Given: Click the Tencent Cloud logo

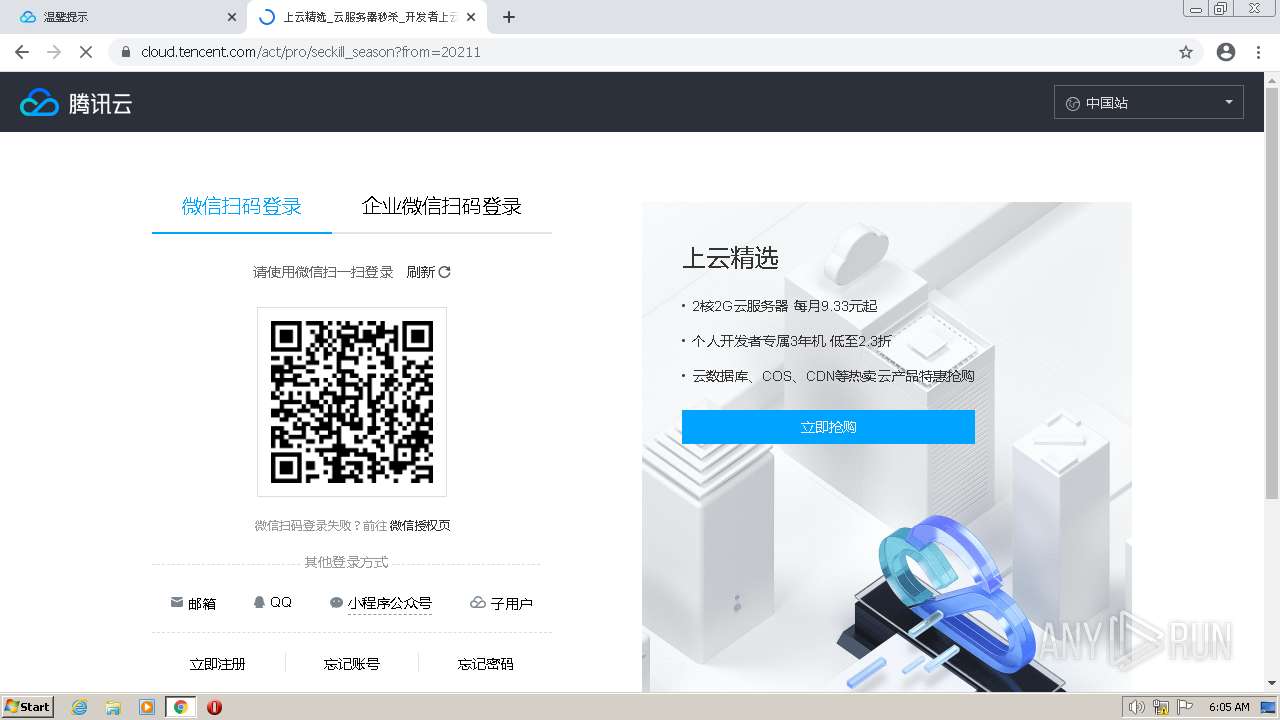Looking at the screenshot, I should click(x=76, y=103).
